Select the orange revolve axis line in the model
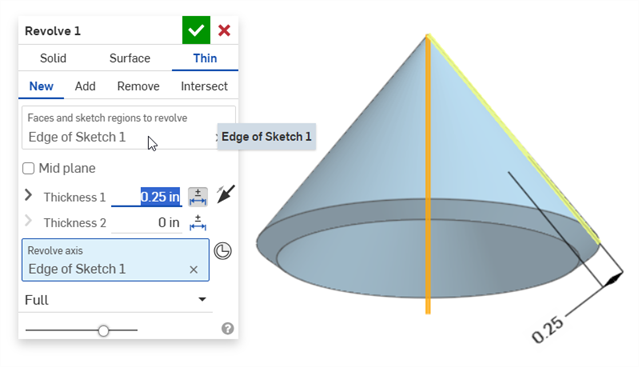639x367 pixels. click(428, 175)
